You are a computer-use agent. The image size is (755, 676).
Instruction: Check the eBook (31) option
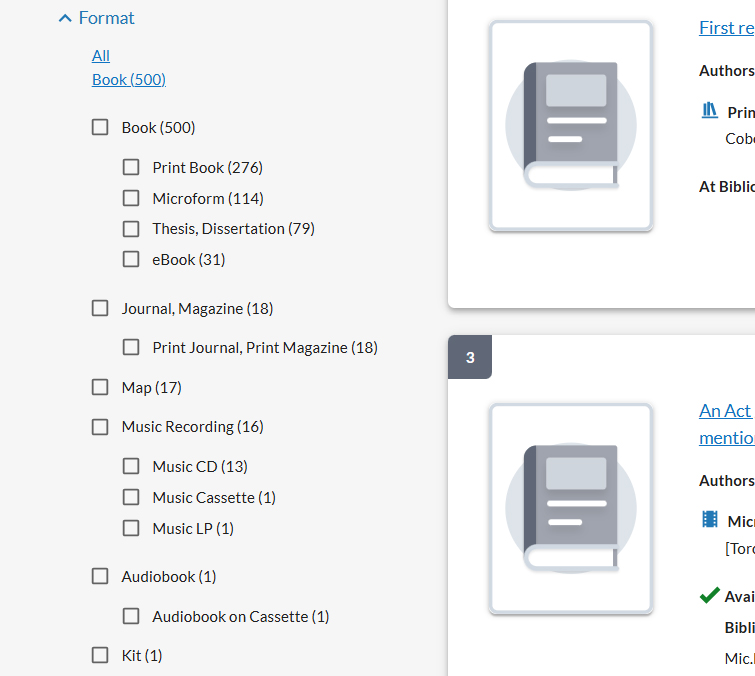[x=131, y=259]
